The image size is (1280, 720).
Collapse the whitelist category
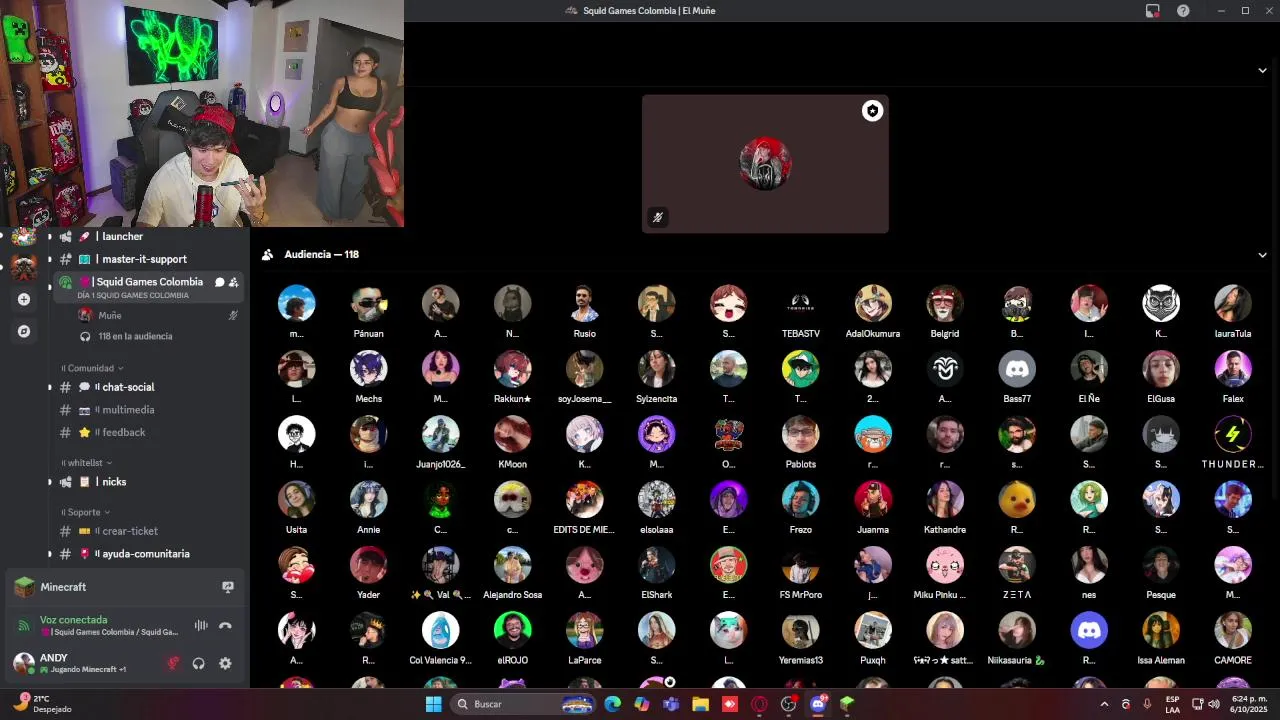pyautogui.click(x=86, y=463)
